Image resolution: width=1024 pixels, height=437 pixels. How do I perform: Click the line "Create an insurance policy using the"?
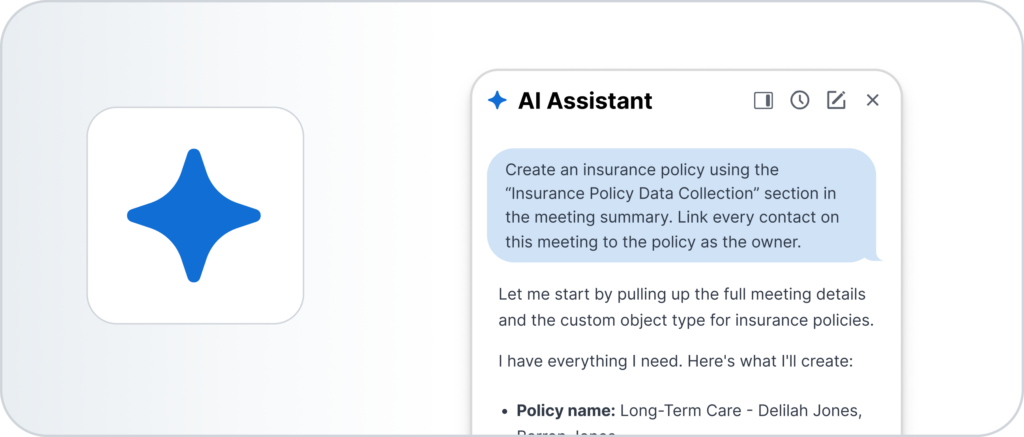click(642, 170)
